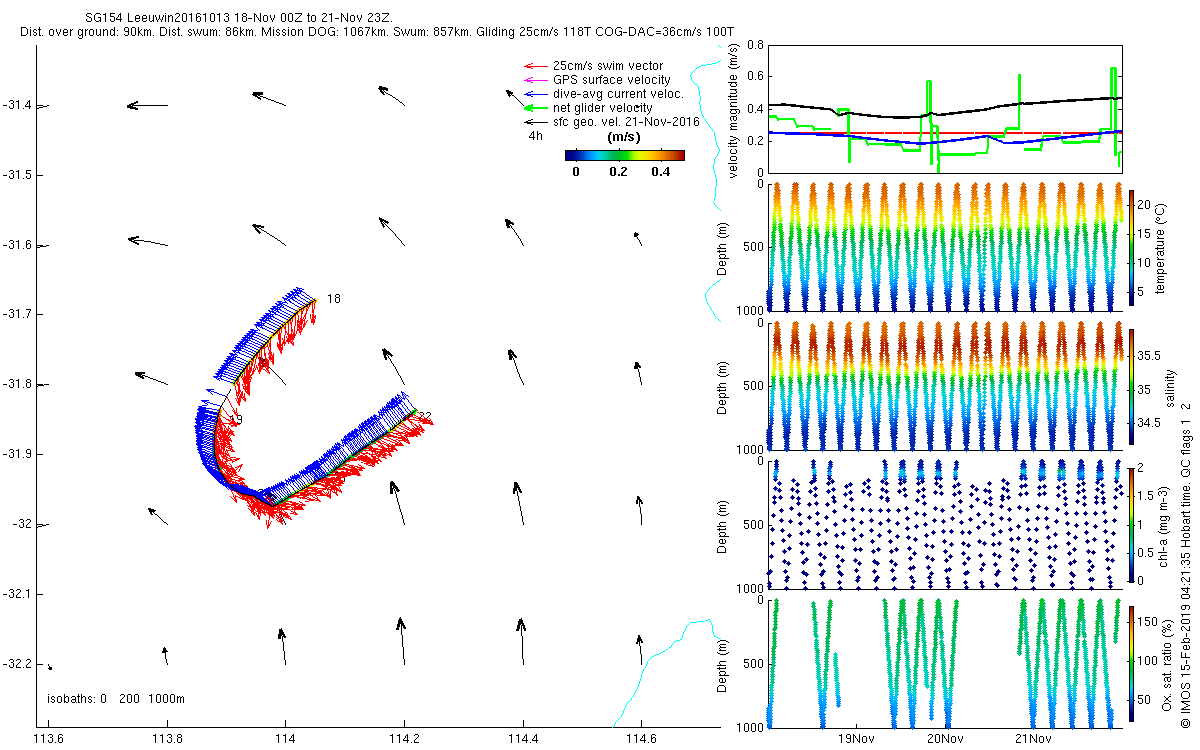This screenshot has height=750, width=1200.
Task: Click the 21Nov date tick label
Action: tap(1033, 740)
